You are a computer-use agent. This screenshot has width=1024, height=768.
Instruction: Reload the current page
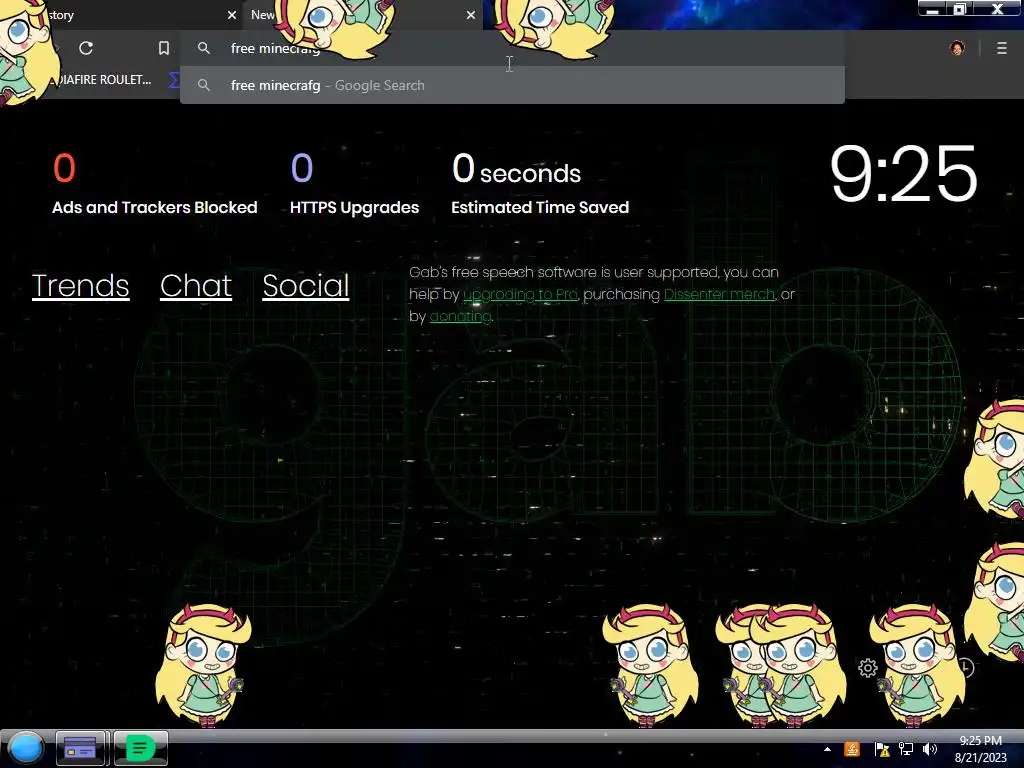coord(86,48)
